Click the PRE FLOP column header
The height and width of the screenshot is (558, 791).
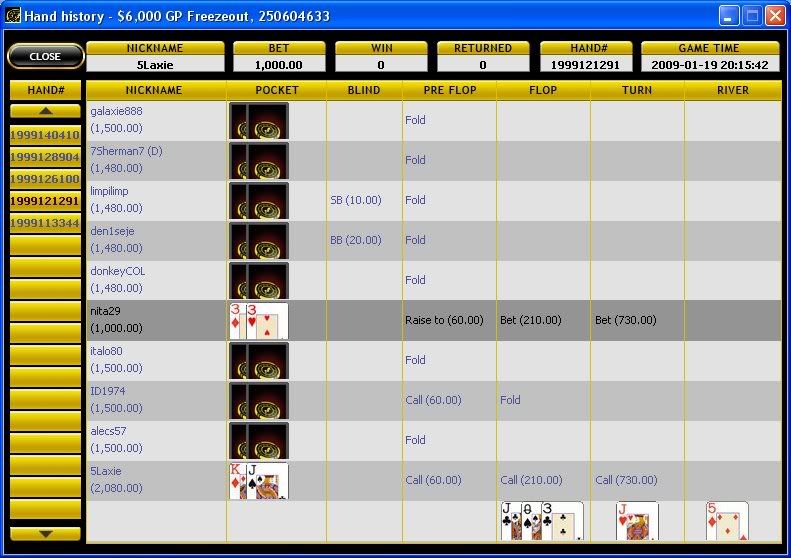(x=449, y=90)
